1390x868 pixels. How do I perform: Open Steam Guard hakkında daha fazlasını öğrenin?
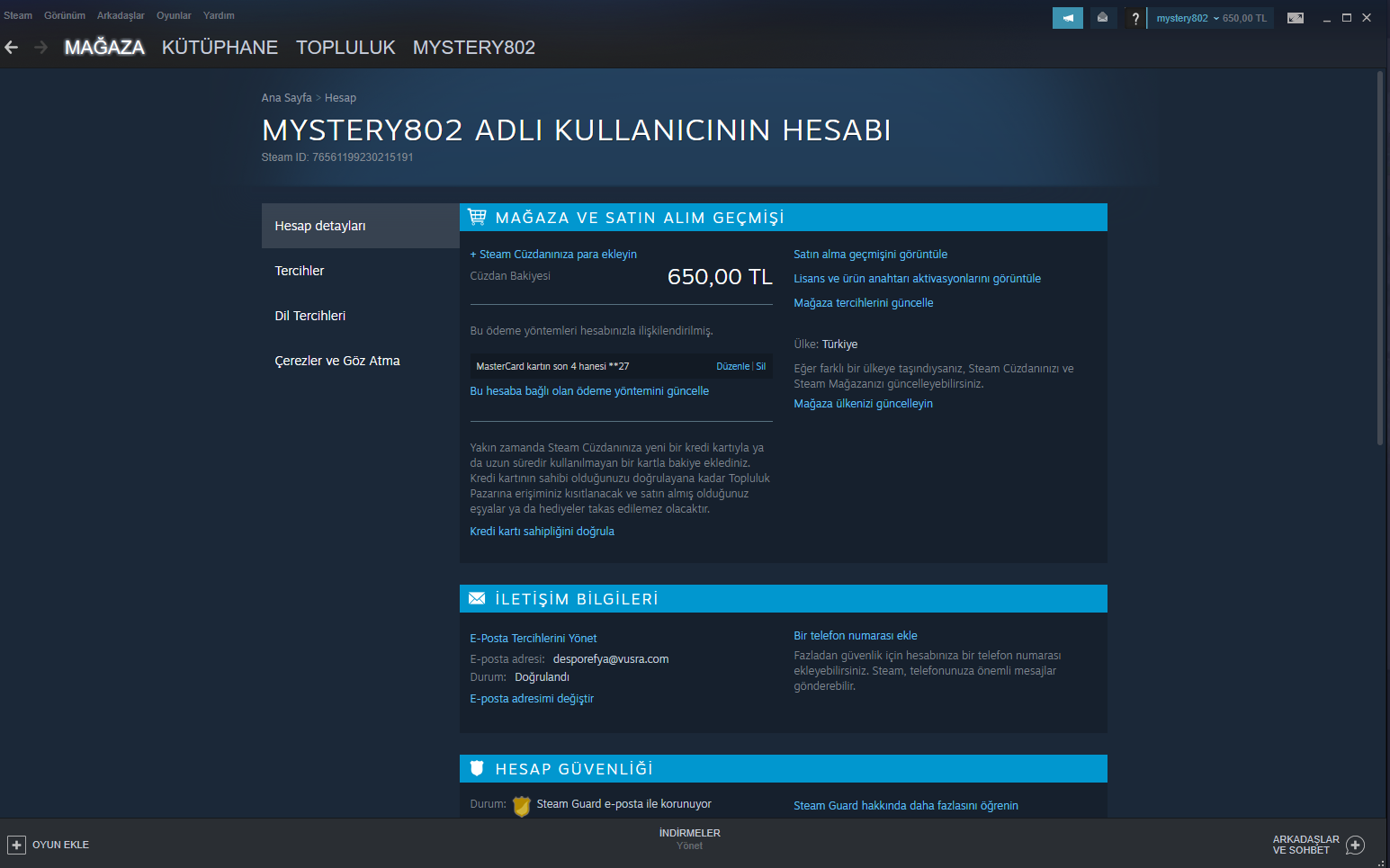pos(906,806)
